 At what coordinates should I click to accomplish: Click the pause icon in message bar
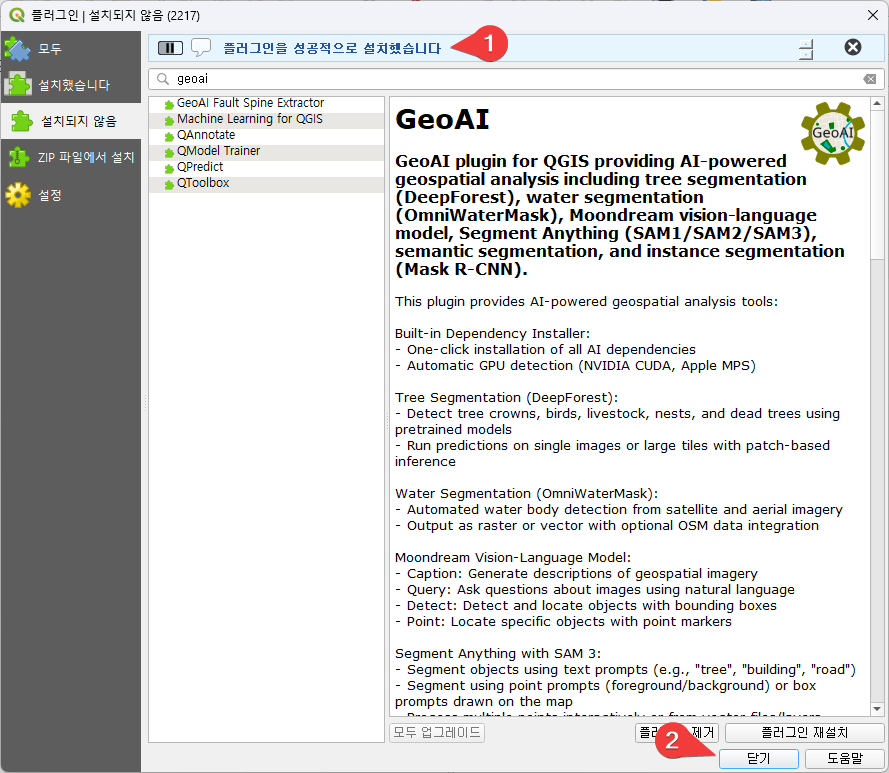point(170,47)
